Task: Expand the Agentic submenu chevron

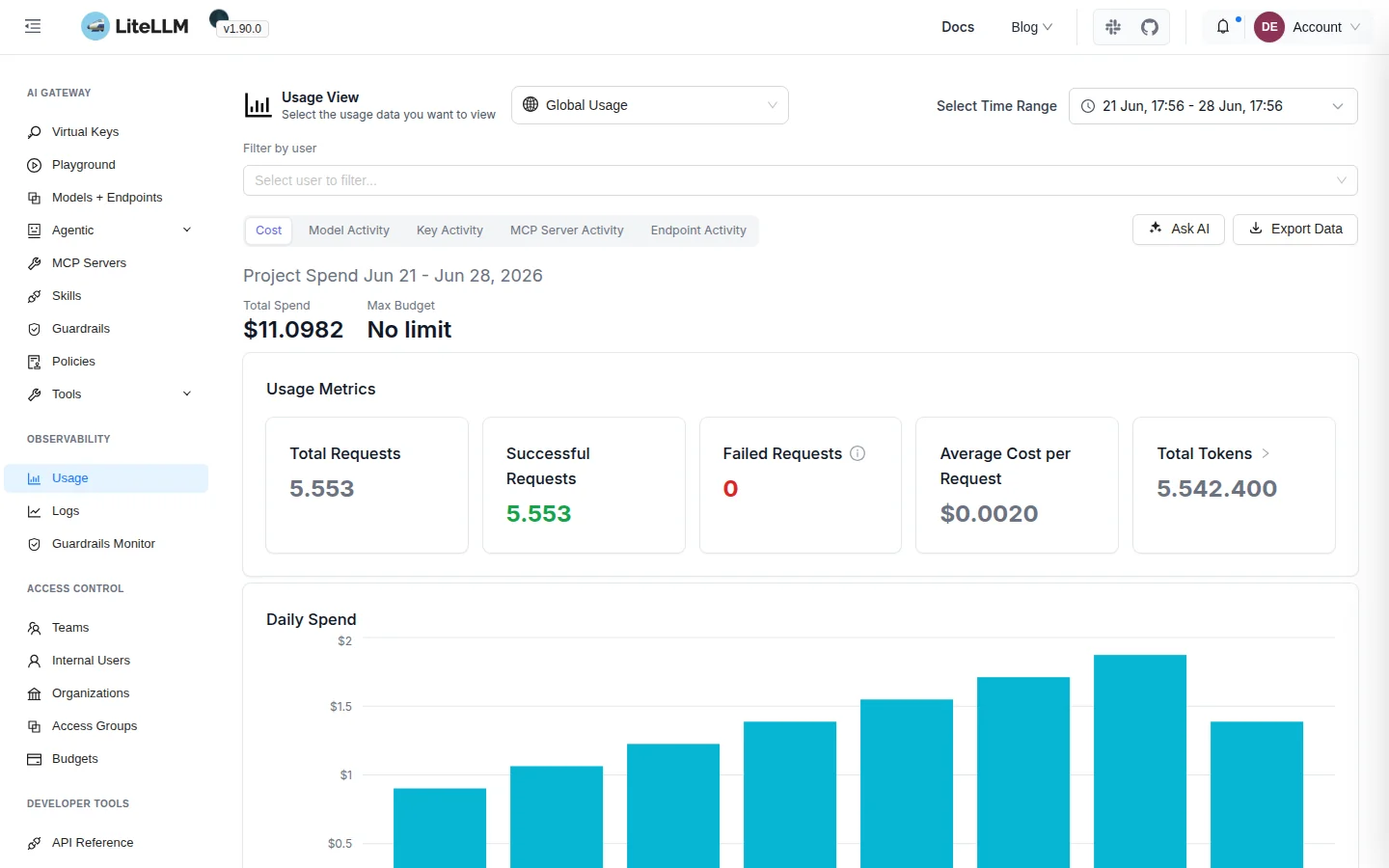Action: (x=187, y=230)
